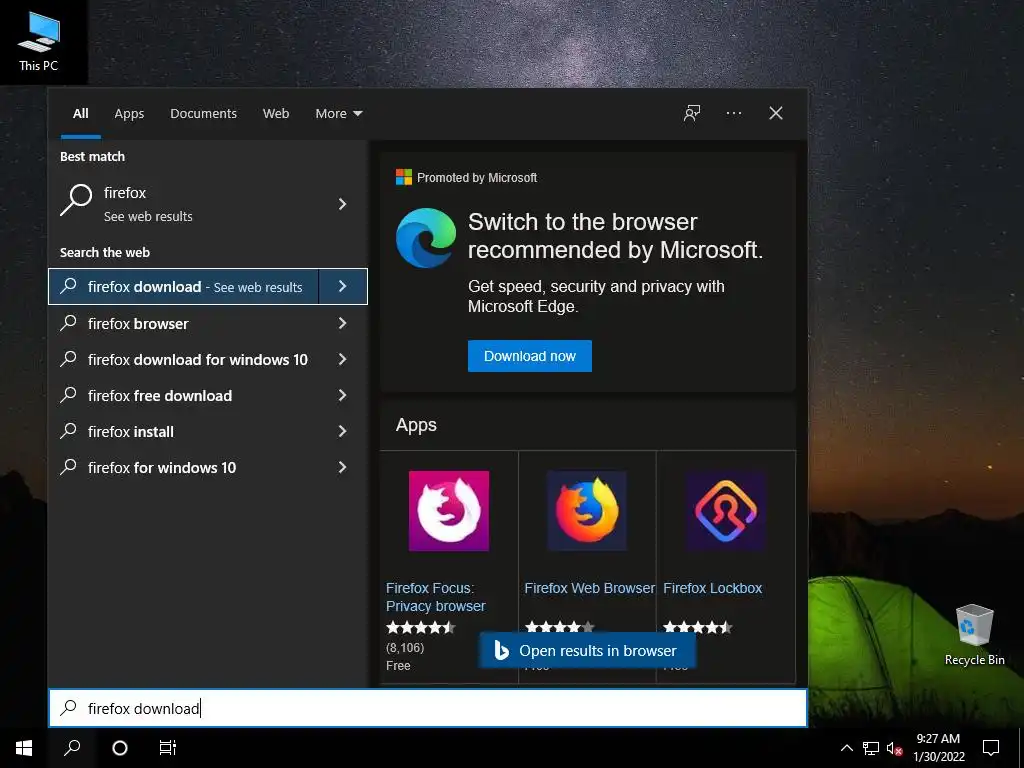Expand chevron for firefox for windows 10

(342, 466)
